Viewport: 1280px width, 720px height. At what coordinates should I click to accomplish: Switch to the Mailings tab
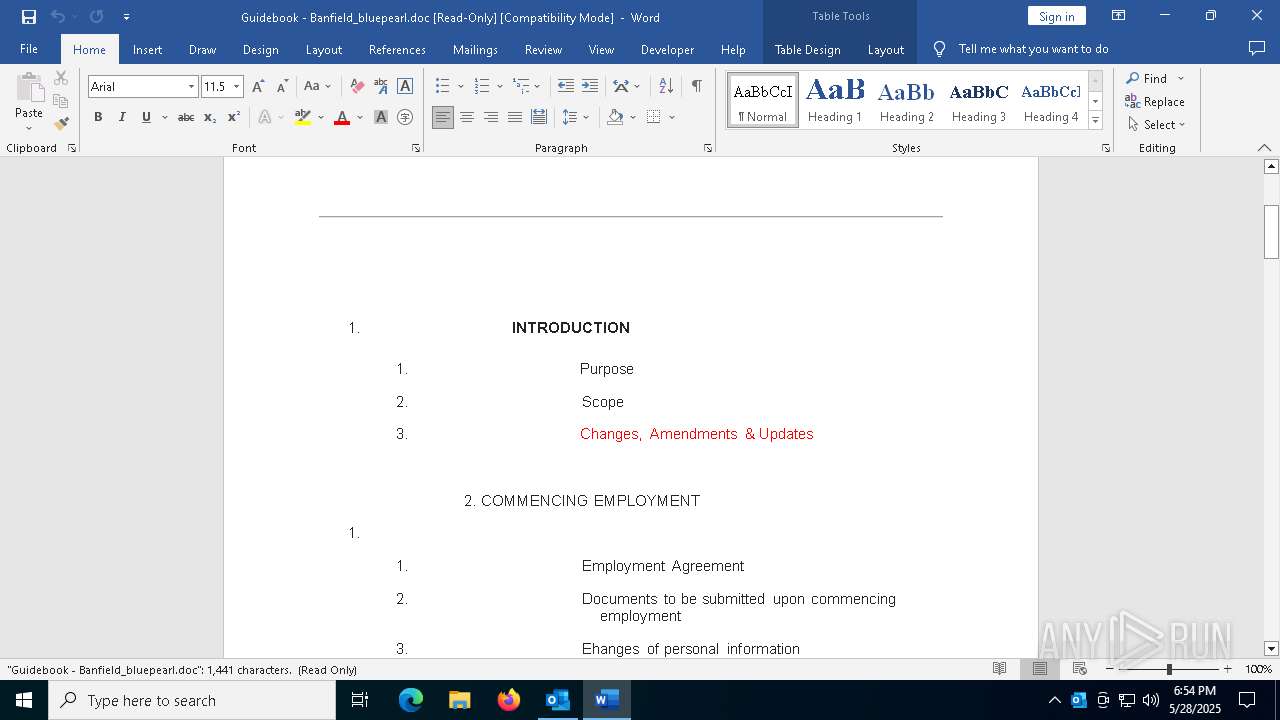pyautogui.click(x=475, y=49)
